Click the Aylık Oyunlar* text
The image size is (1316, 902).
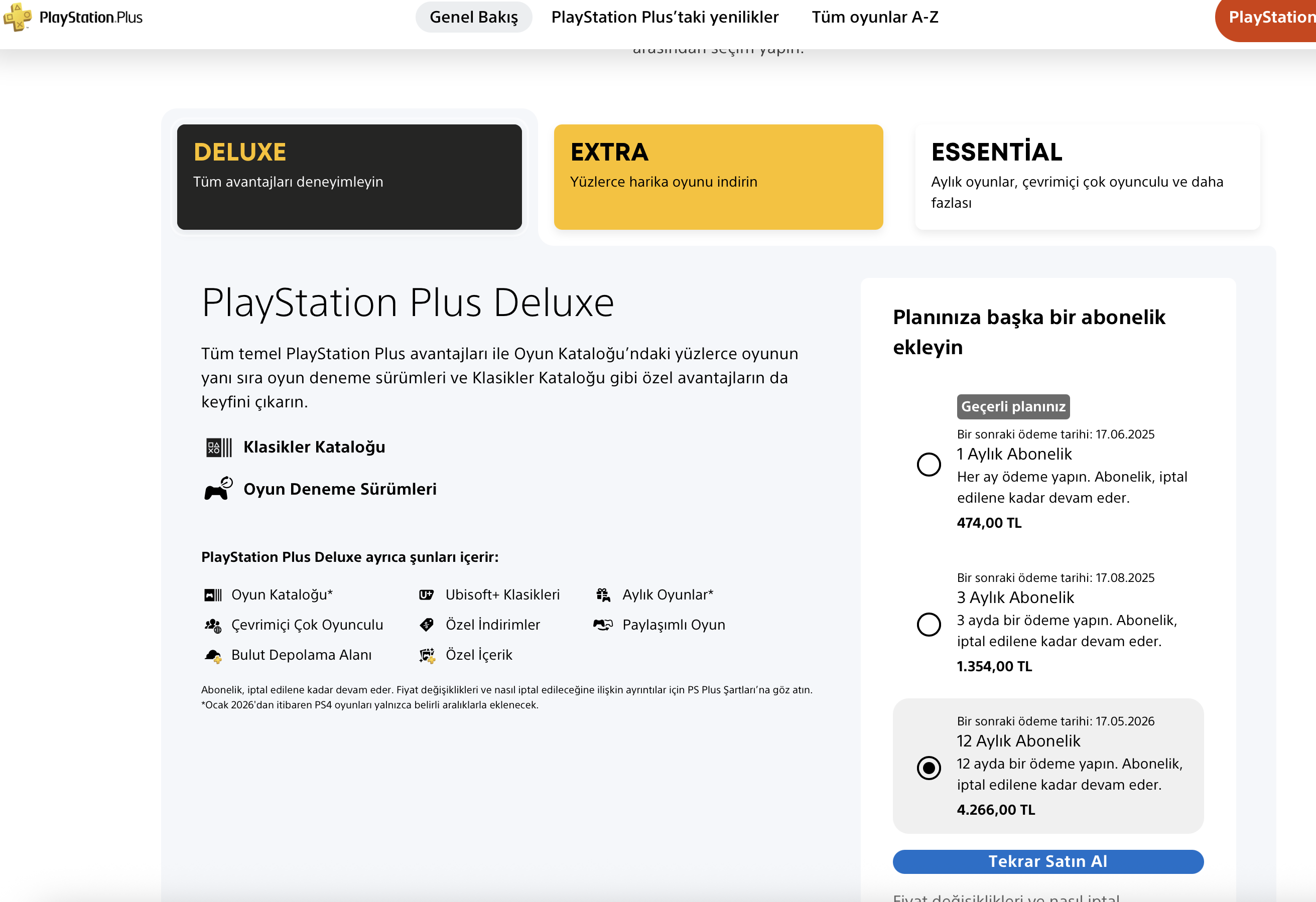click(668, 595)
